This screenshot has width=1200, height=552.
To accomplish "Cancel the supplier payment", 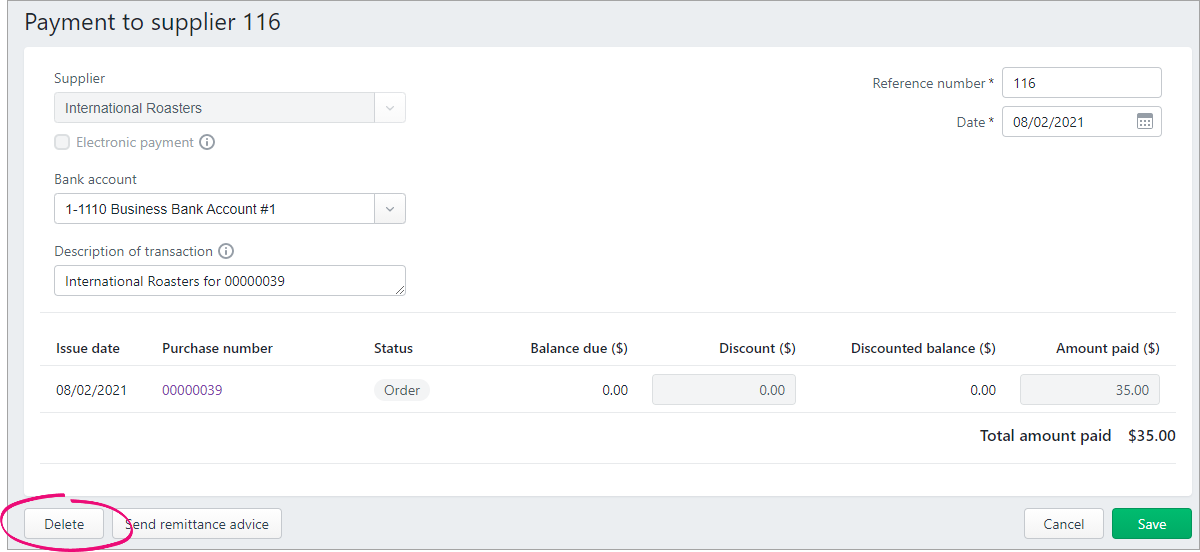I will 1064,524.
